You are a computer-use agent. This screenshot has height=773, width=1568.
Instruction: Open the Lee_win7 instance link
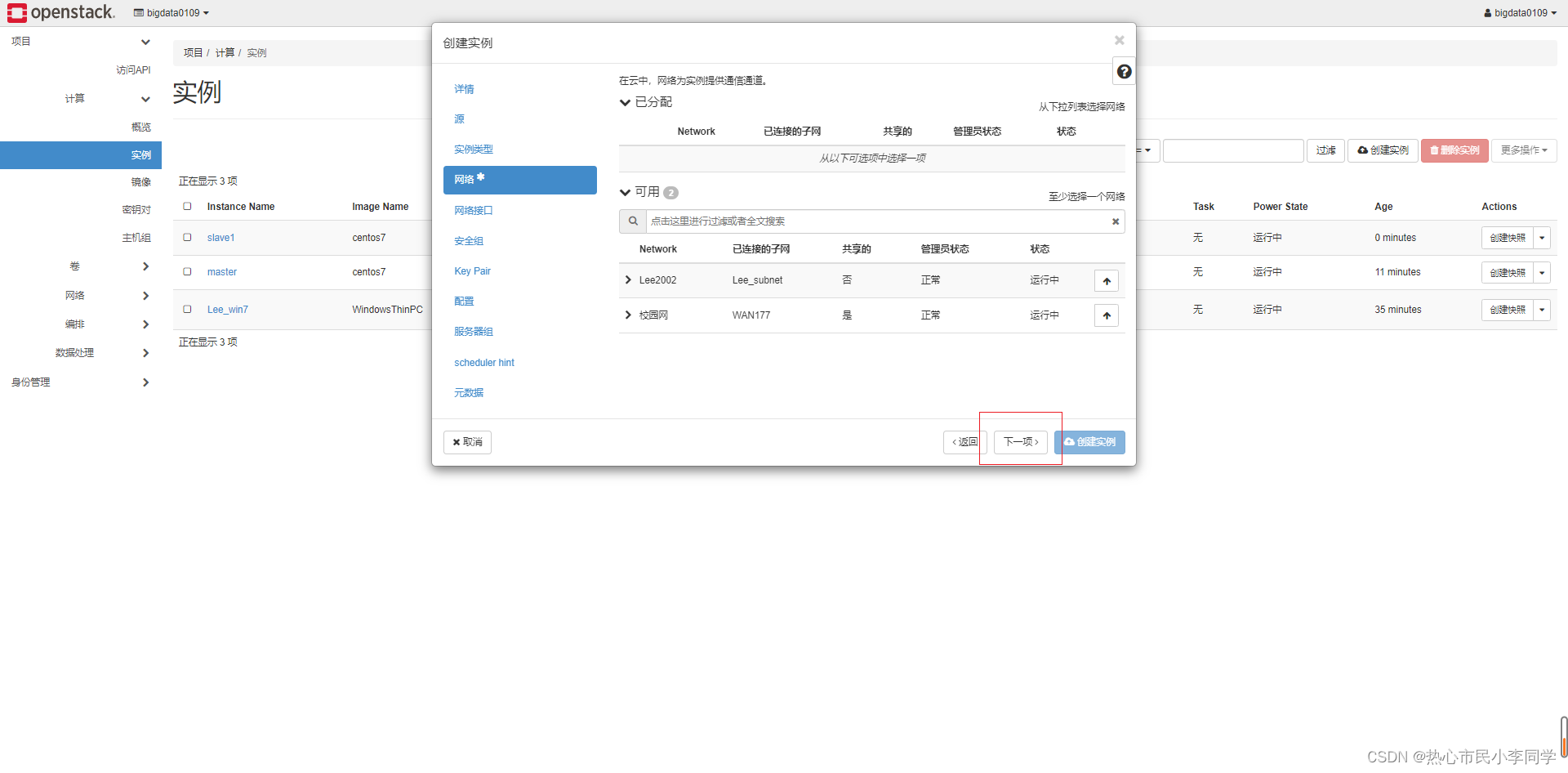(227, 310)
